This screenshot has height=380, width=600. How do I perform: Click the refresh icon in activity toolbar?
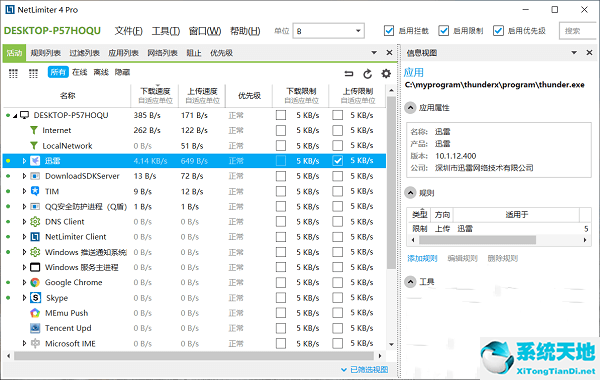pyautogui.click(x=367, y=73)
